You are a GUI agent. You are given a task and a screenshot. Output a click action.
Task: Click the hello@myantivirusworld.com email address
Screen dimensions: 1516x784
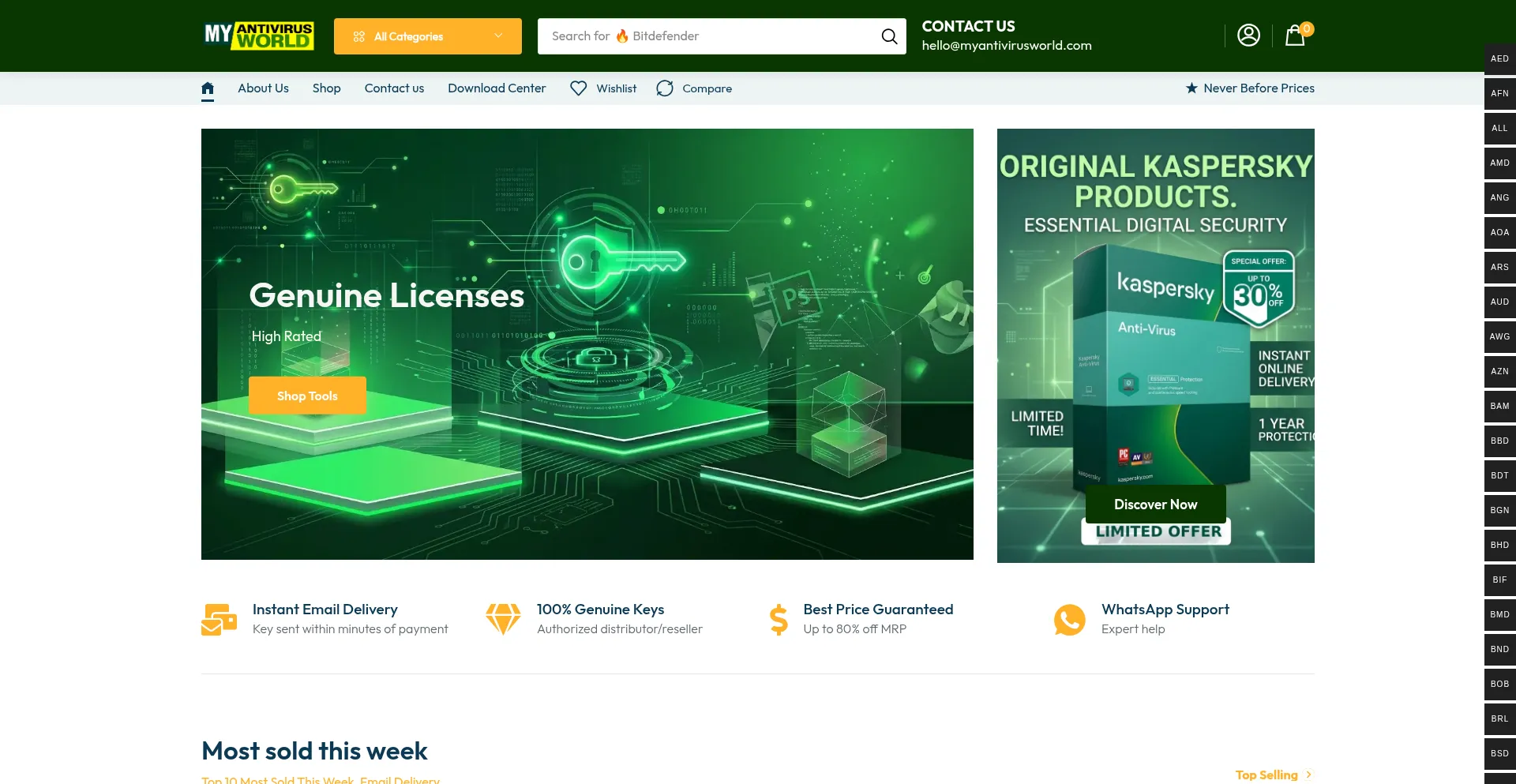(1007, 46)
